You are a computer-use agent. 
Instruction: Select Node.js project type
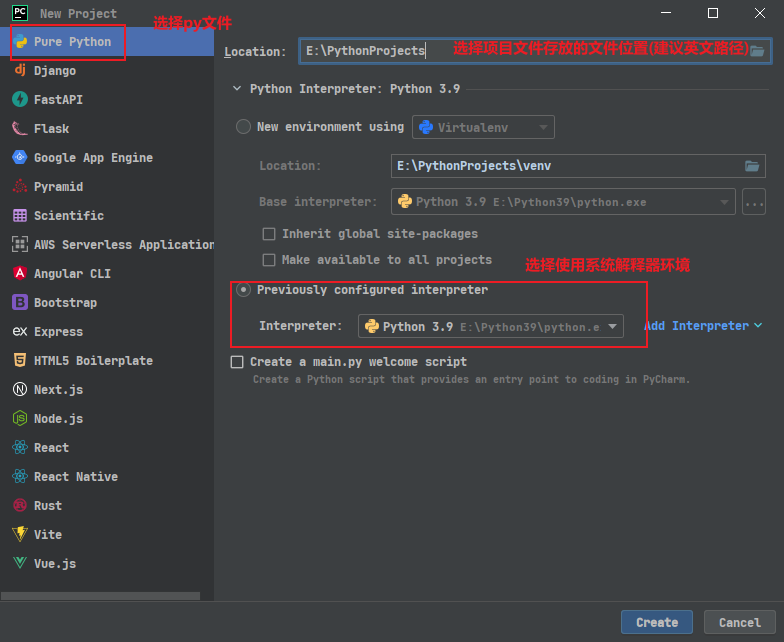107,418
